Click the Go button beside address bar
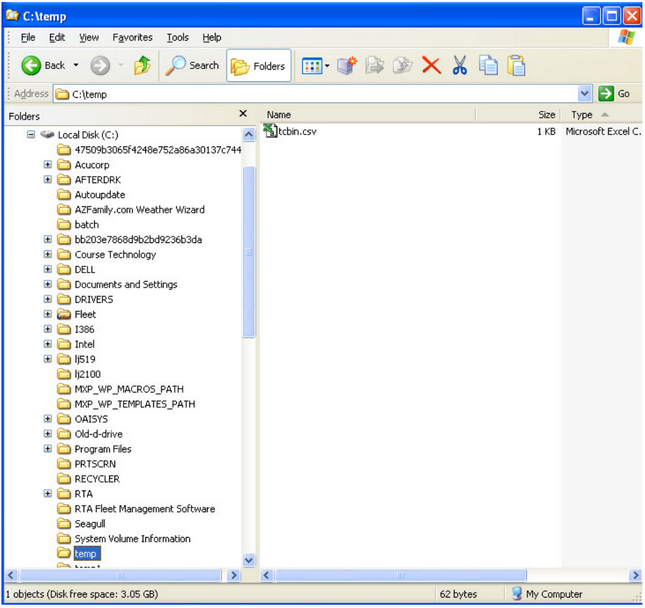The height and width of the screenshot is (608, 645). 615,94
